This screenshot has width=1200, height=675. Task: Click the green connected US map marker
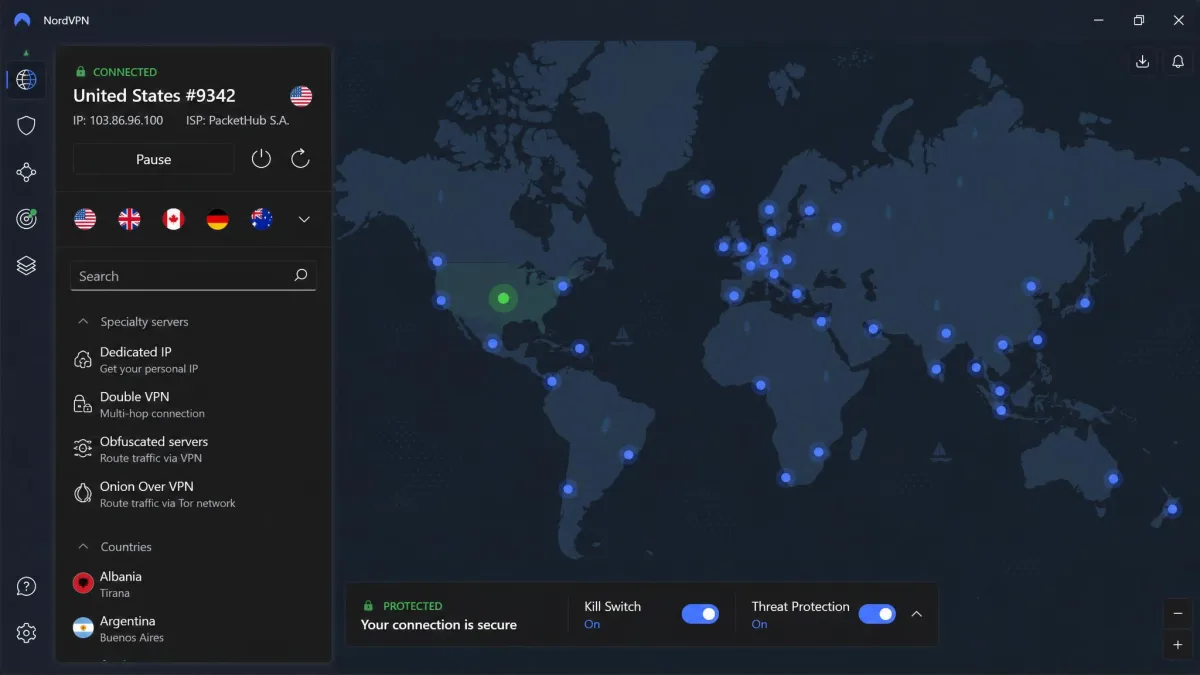503,298
